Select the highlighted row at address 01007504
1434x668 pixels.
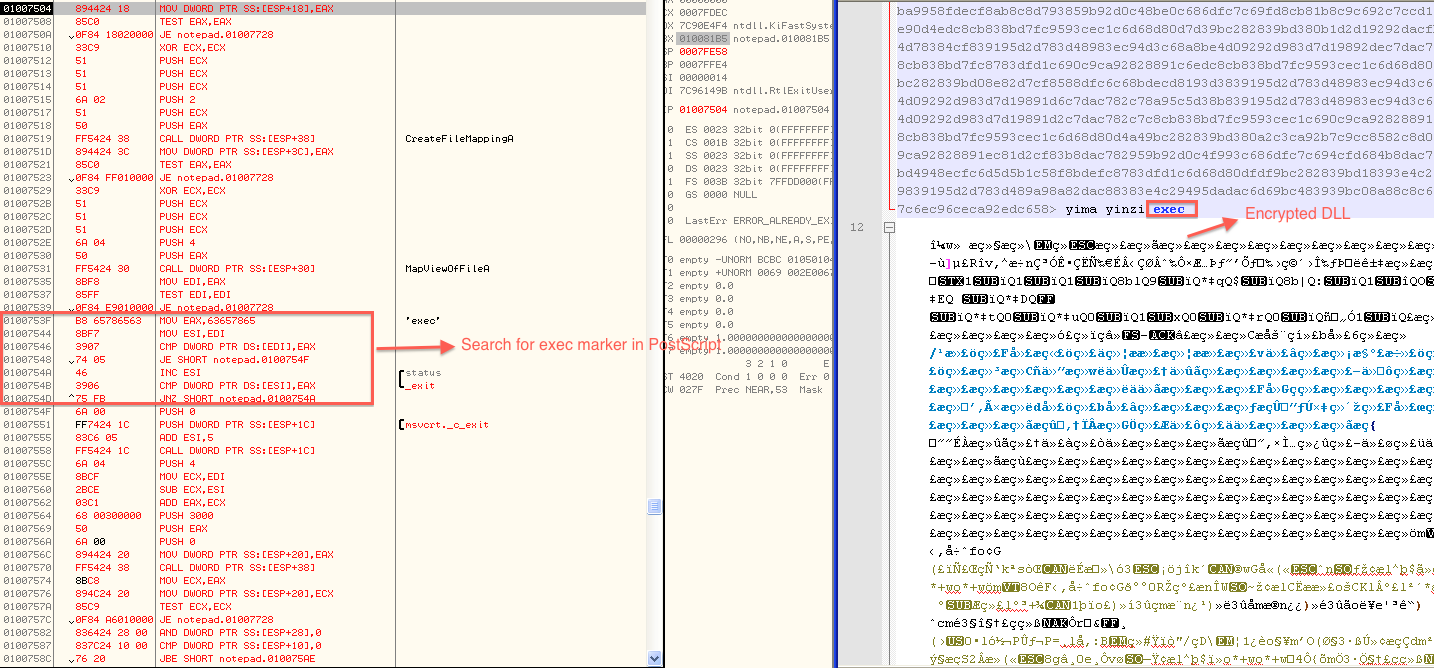click(325, 8)
